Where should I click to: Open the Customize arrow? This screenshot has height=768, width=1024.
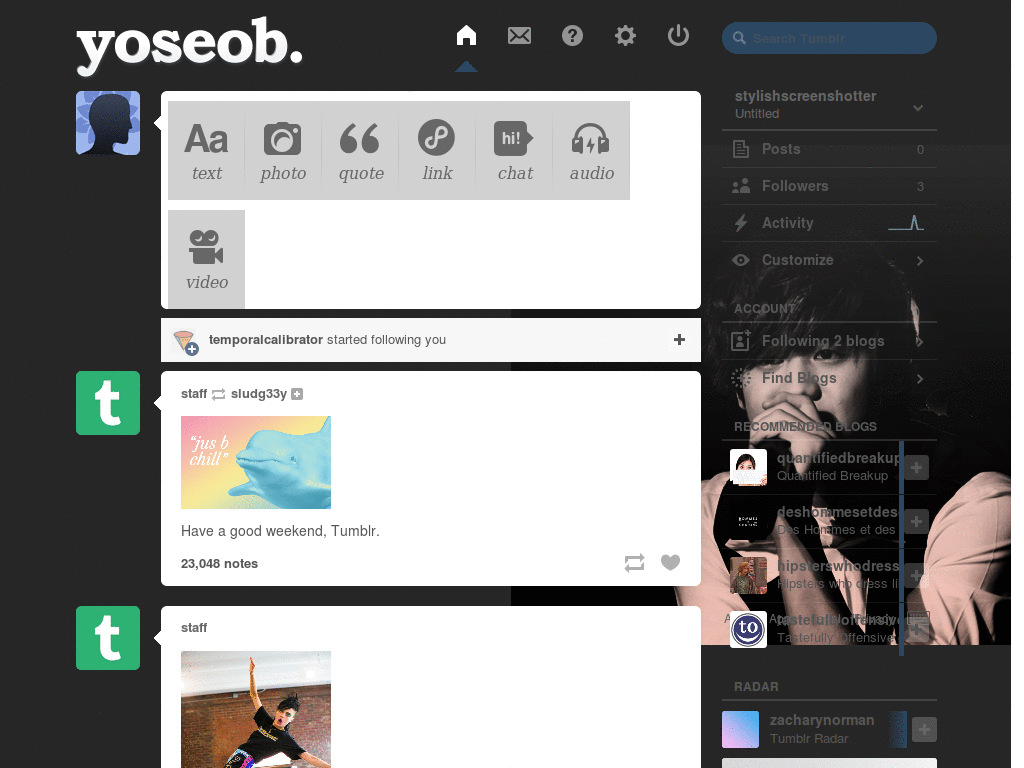(x=920, y=261)
